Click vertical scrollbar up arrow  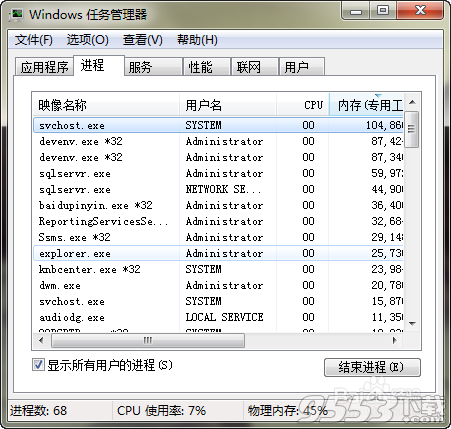pyautogui.click(x=412, y=102)
